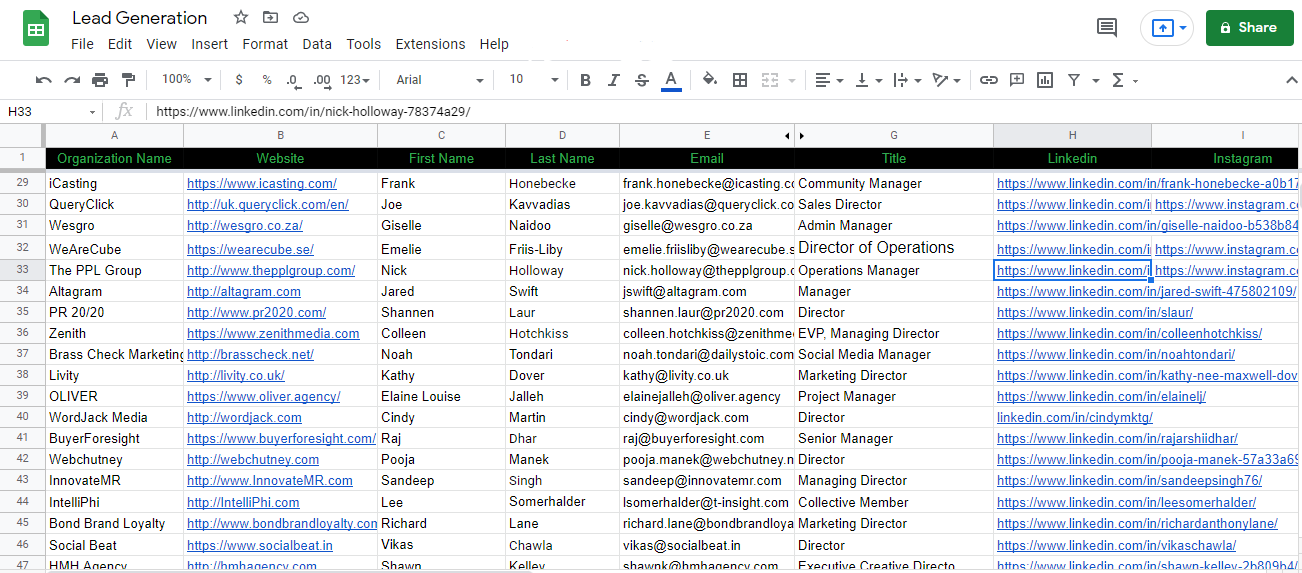Viewport: 1302px width, 573px height.
Task: Open the File menu
Action: [82, 44]
